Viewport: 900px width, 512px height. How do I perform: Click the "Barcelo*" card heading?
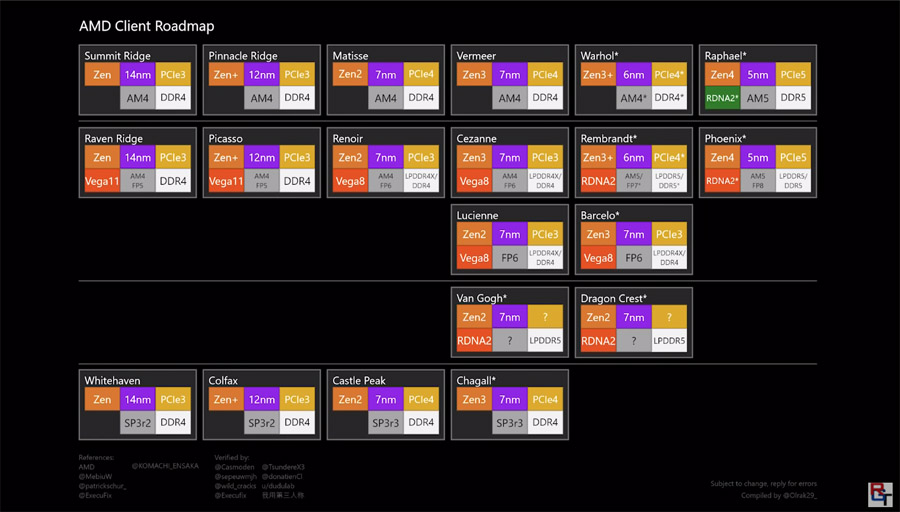coord(600,215)
